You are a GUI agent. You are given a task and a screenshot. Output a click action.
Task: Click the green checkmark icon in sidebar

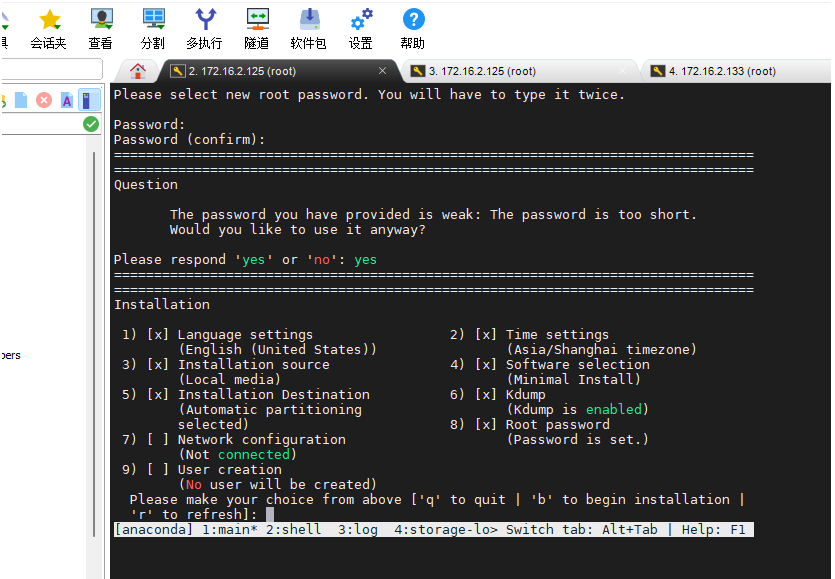click(x=91, y=124)
